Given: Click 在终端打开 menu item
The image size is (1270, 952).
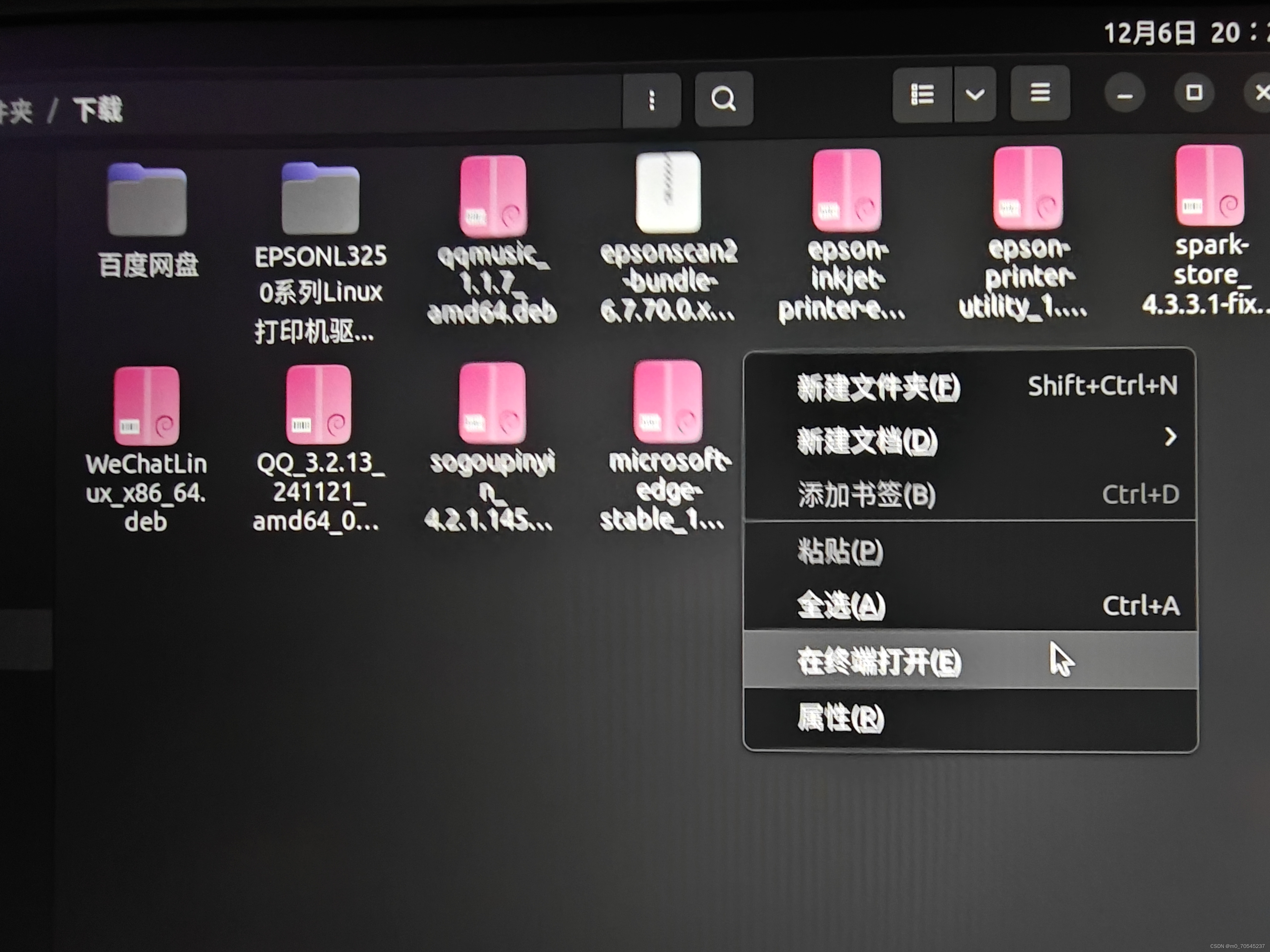Looking at the screenshot, I should pos(878,662).
